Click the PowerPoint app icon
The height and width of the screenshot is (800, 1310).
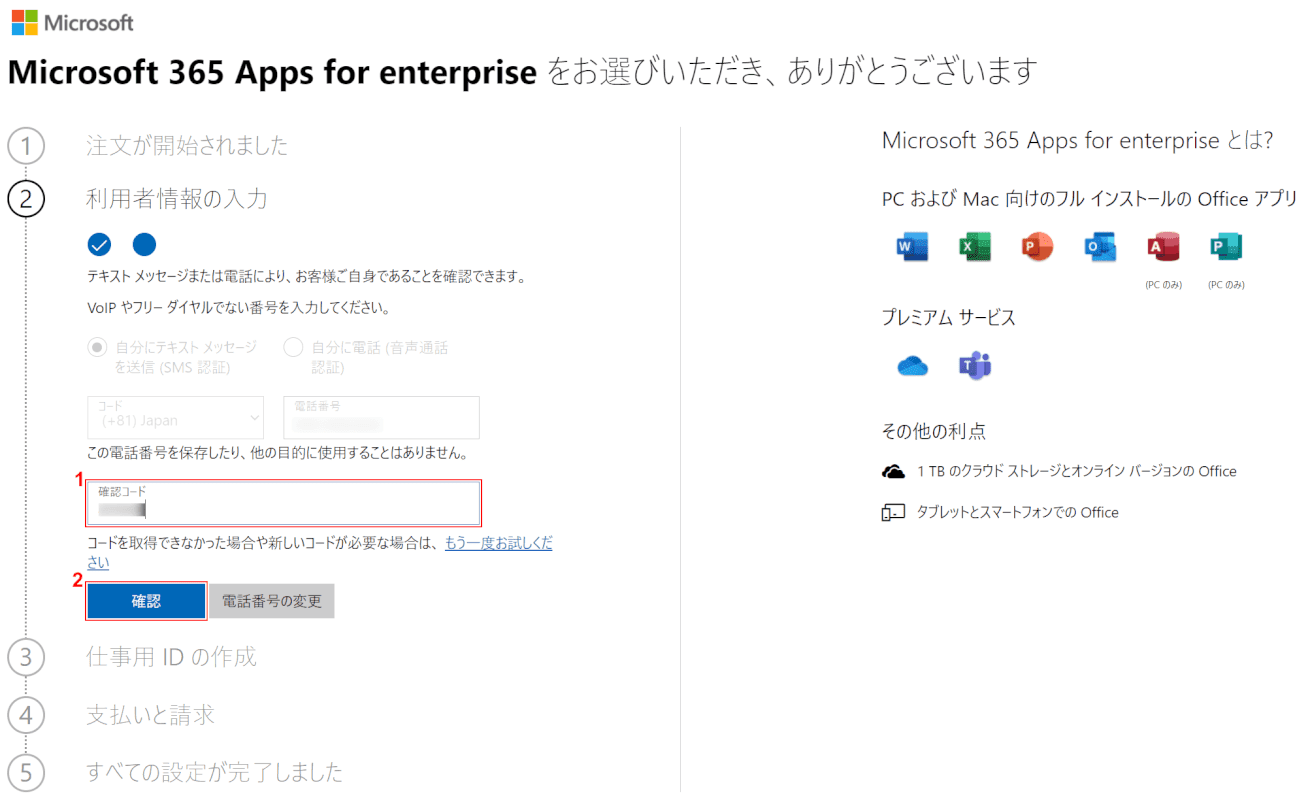coord(1038,246)
